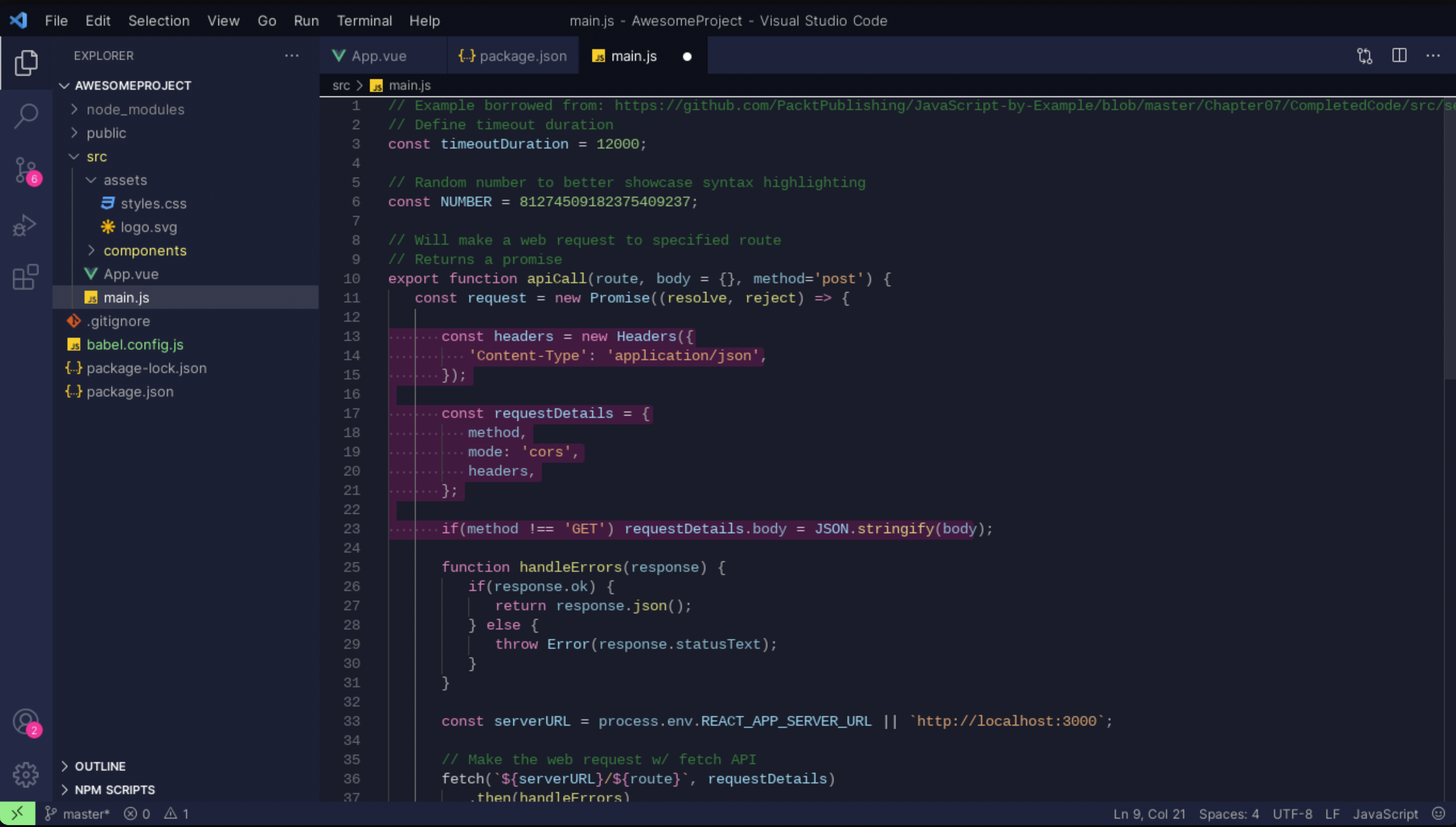1456x827 pixels.
Task: Click the Accounts icon with badge
Action: pyautogui.click(x=26, y=722)
